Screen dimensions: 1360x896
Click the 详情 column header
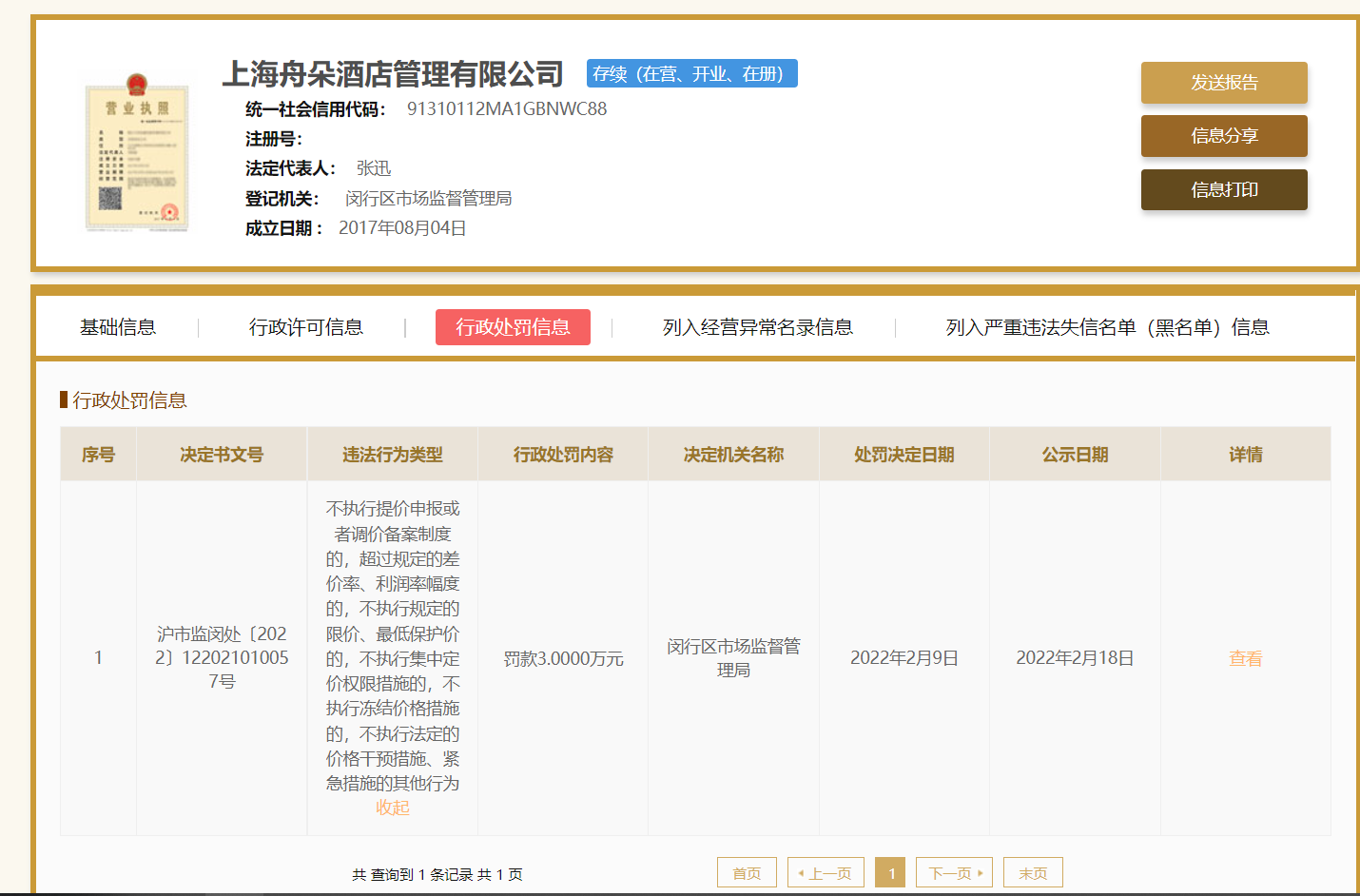click(x=1246, y=455)
